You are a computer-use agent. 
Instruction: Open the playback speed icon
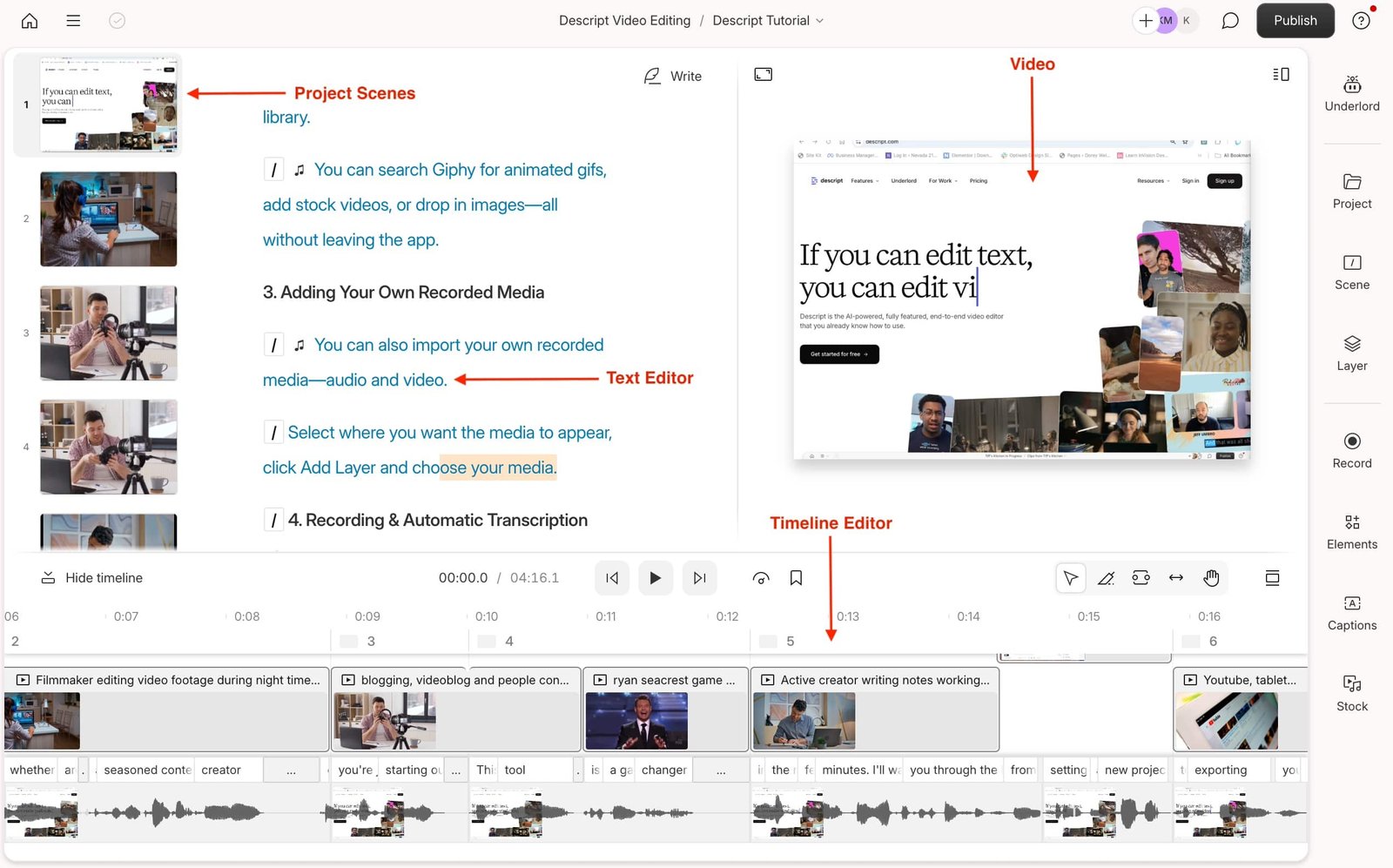pyautogui.click(x=761, y=578)
